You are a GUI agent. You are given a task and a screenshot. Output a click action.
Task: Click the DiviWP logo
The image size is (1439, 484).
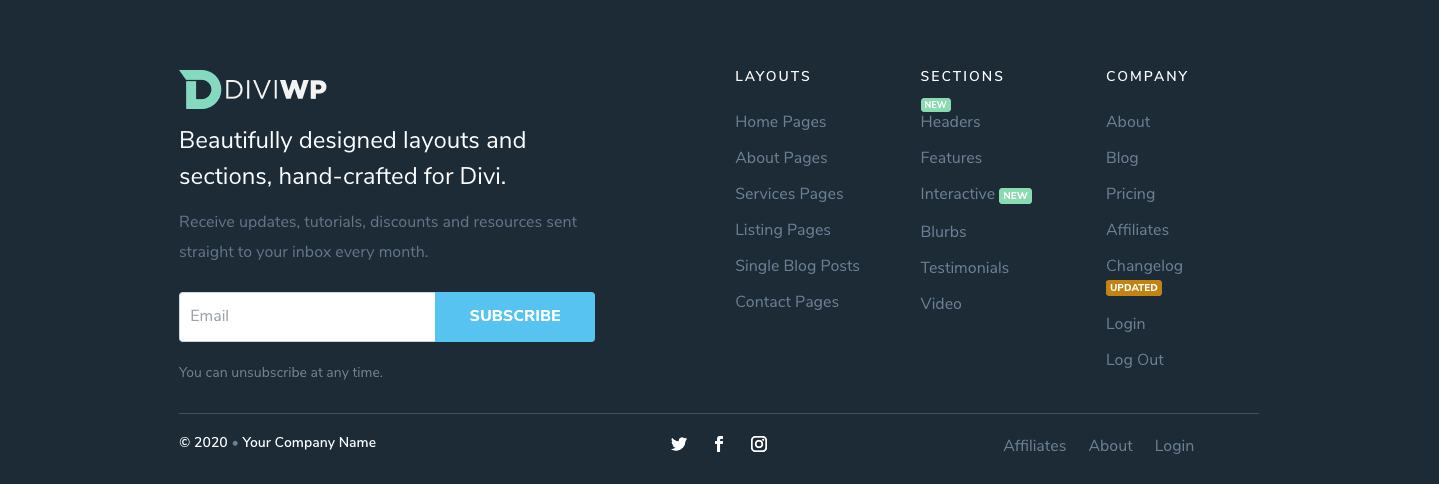tap(253, 90)
